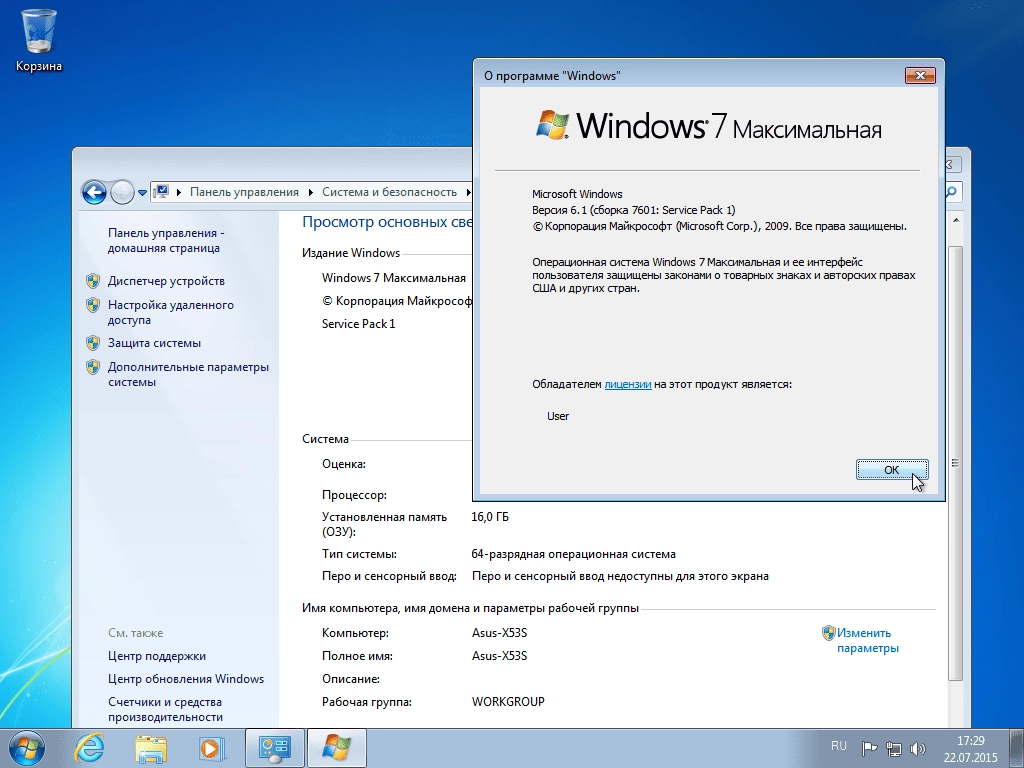
Task: Open 'Защита системы' link
Action: [x=154, y=343]
